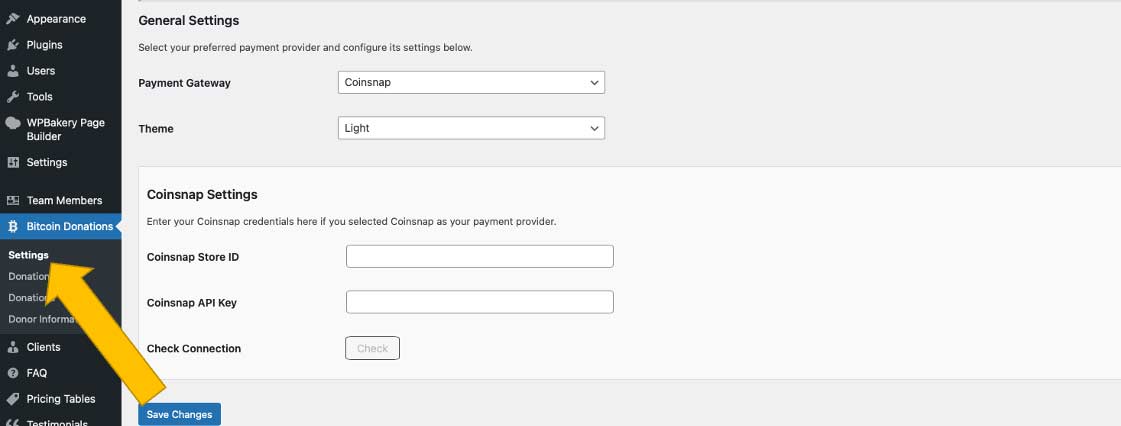Screen dimensions: 1121x426
Task: Click the Clients people icon
Action: pyautogui.click(x=13, y=347)
